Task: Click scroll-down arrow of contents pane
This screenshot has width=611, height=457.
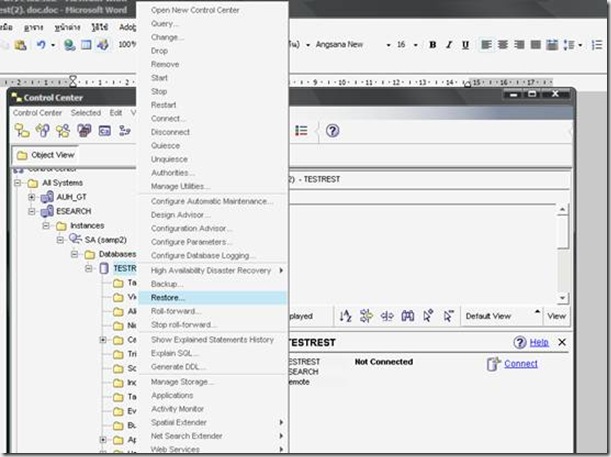Action: click(562, 298)
